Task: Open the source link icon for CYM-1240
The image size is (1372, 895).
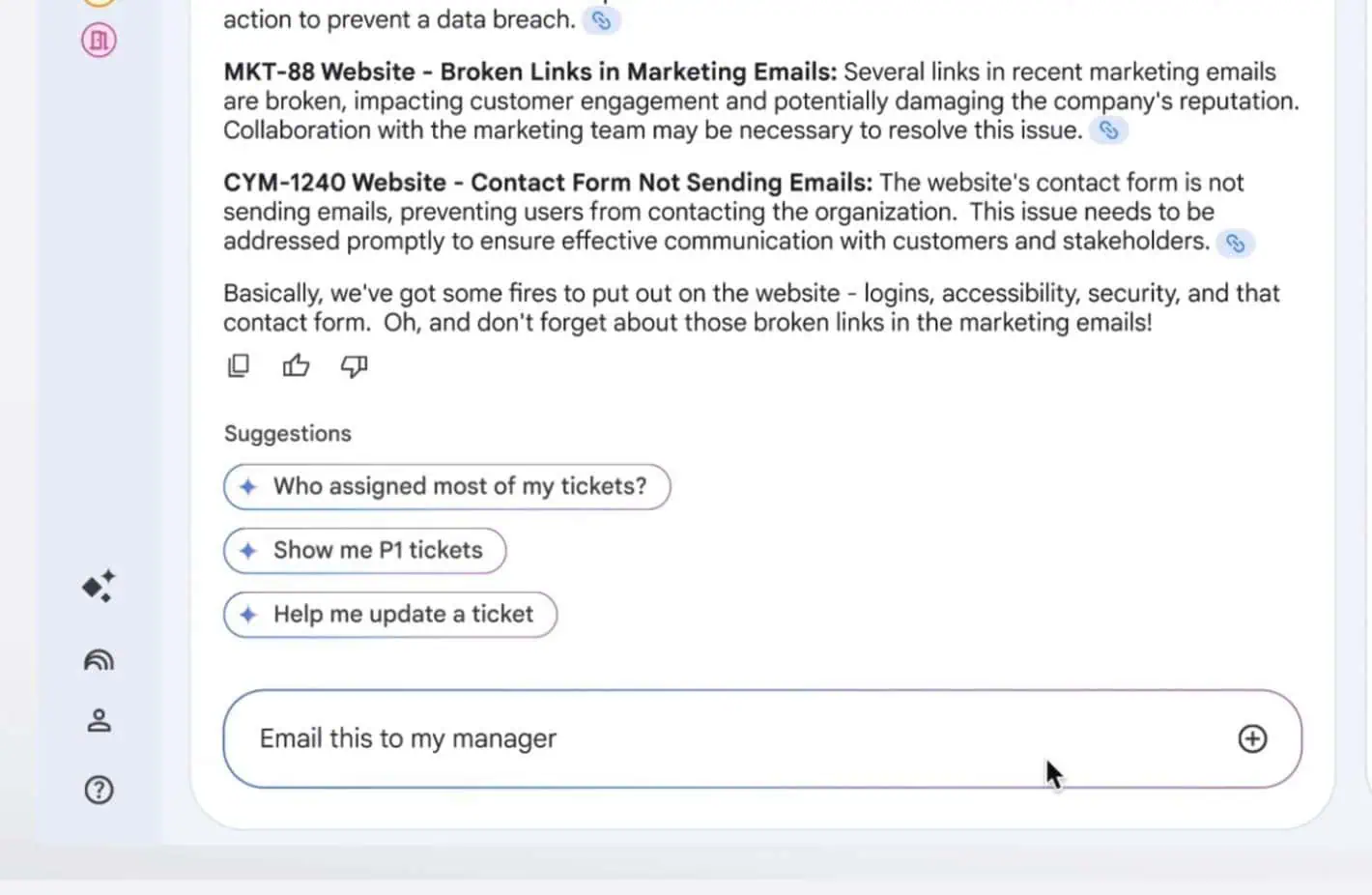Action: point(1236,243)
